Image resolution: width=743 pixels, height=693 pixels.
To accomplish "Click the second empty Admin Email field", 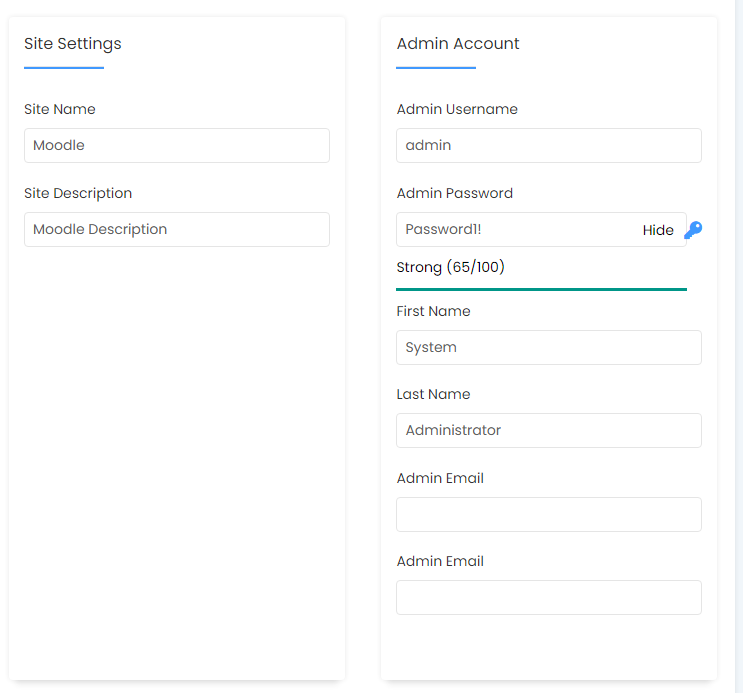I will (549, 597).
